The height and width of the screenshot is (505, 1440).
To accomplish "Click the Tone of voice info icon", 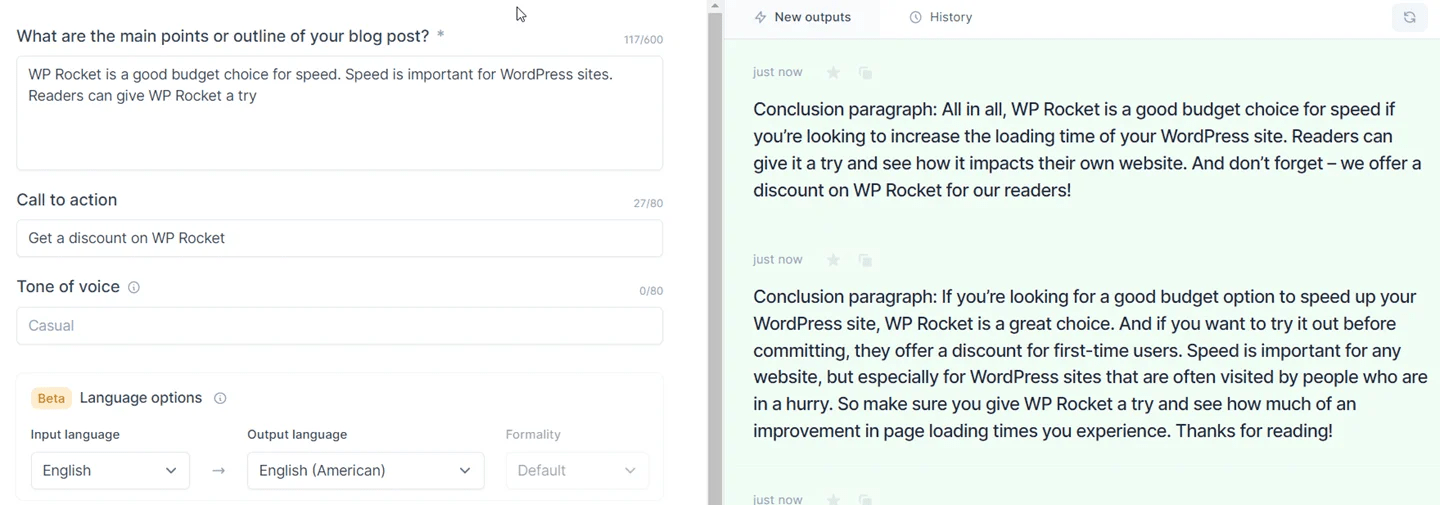I will click(134, 287).
